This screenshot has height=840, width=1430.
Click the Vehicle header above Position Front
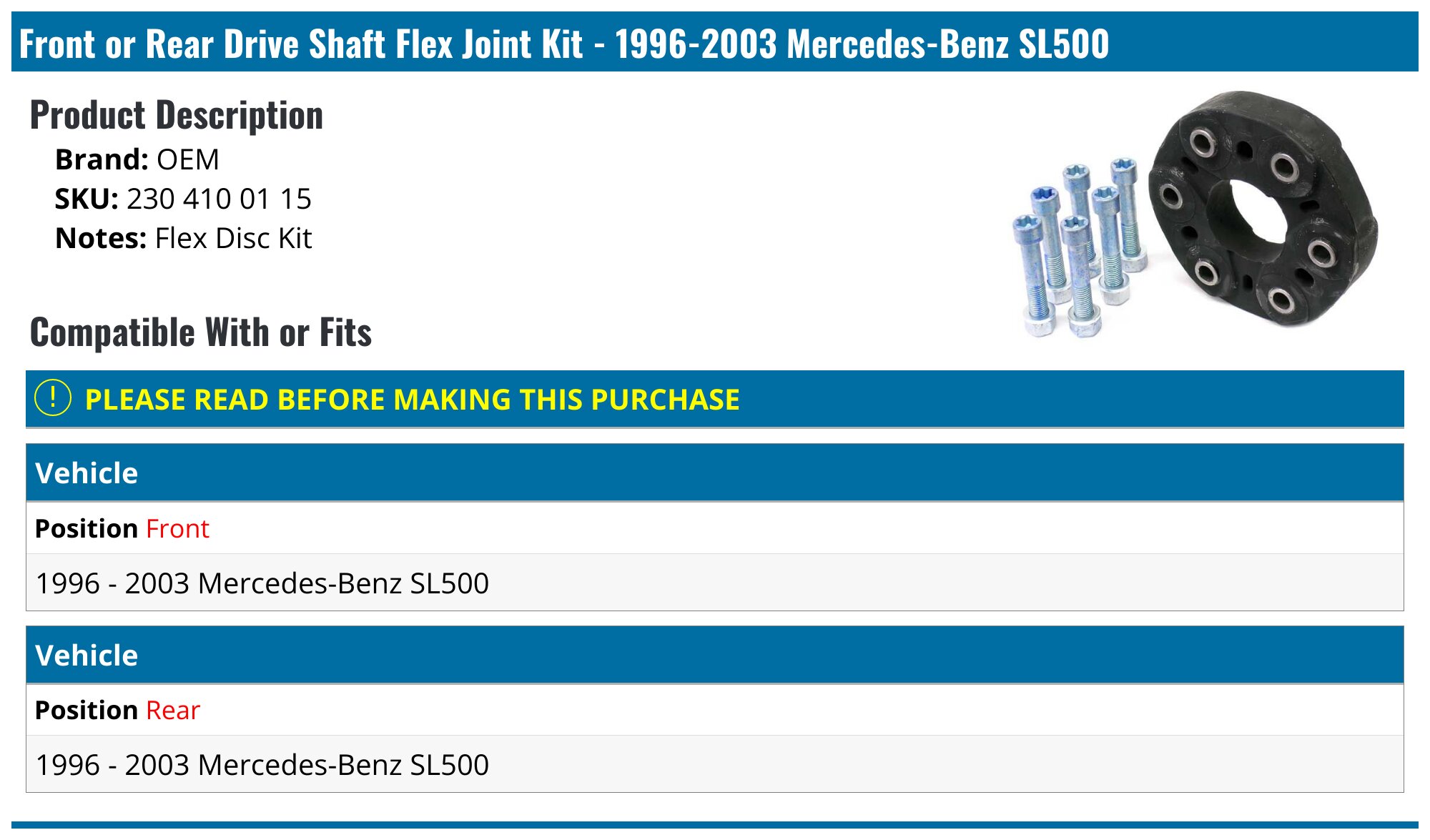coord(87,473)
